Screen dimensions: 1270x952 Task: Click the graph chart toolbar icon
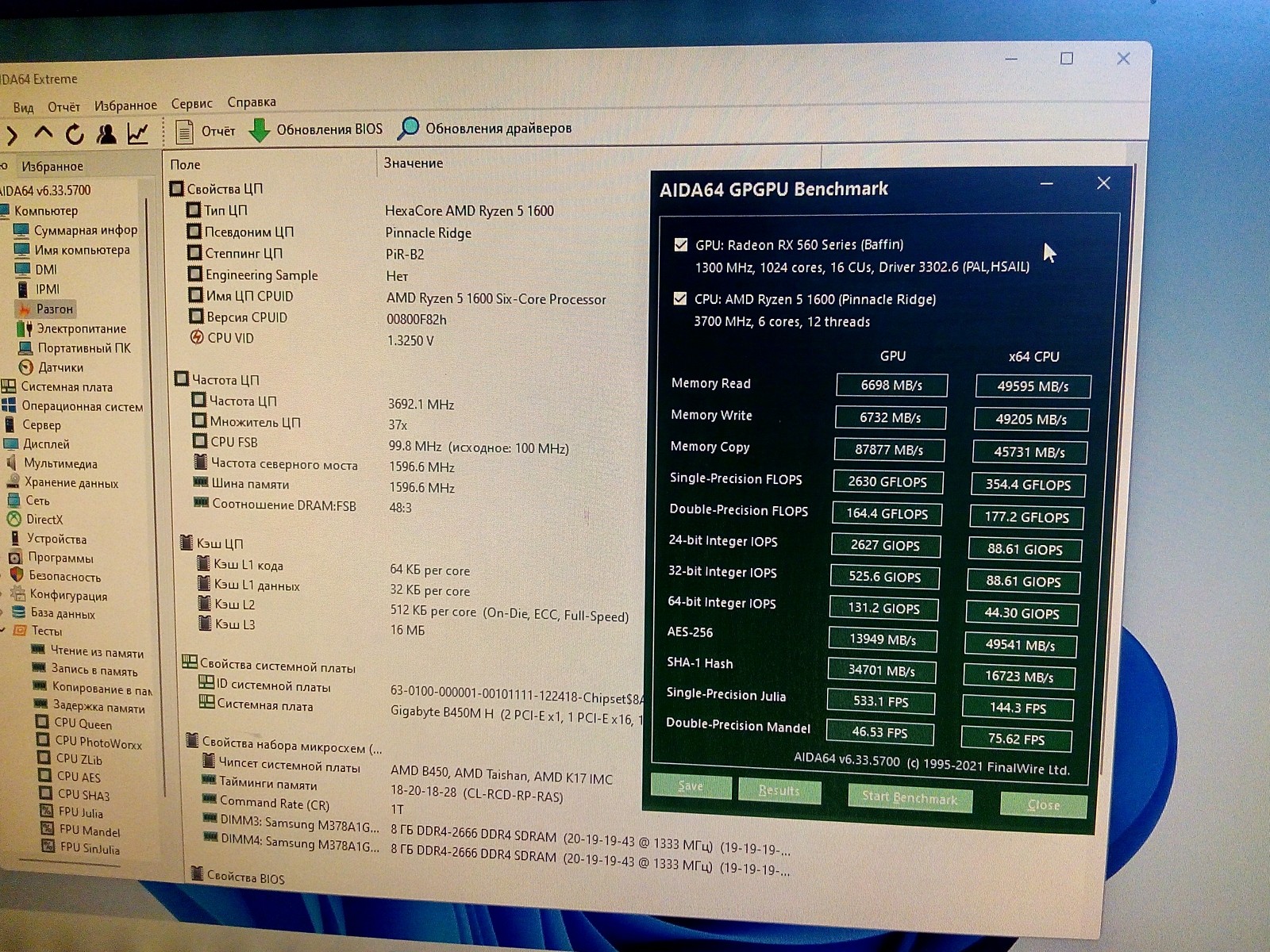pyautogui.click(x=138, y=134)
